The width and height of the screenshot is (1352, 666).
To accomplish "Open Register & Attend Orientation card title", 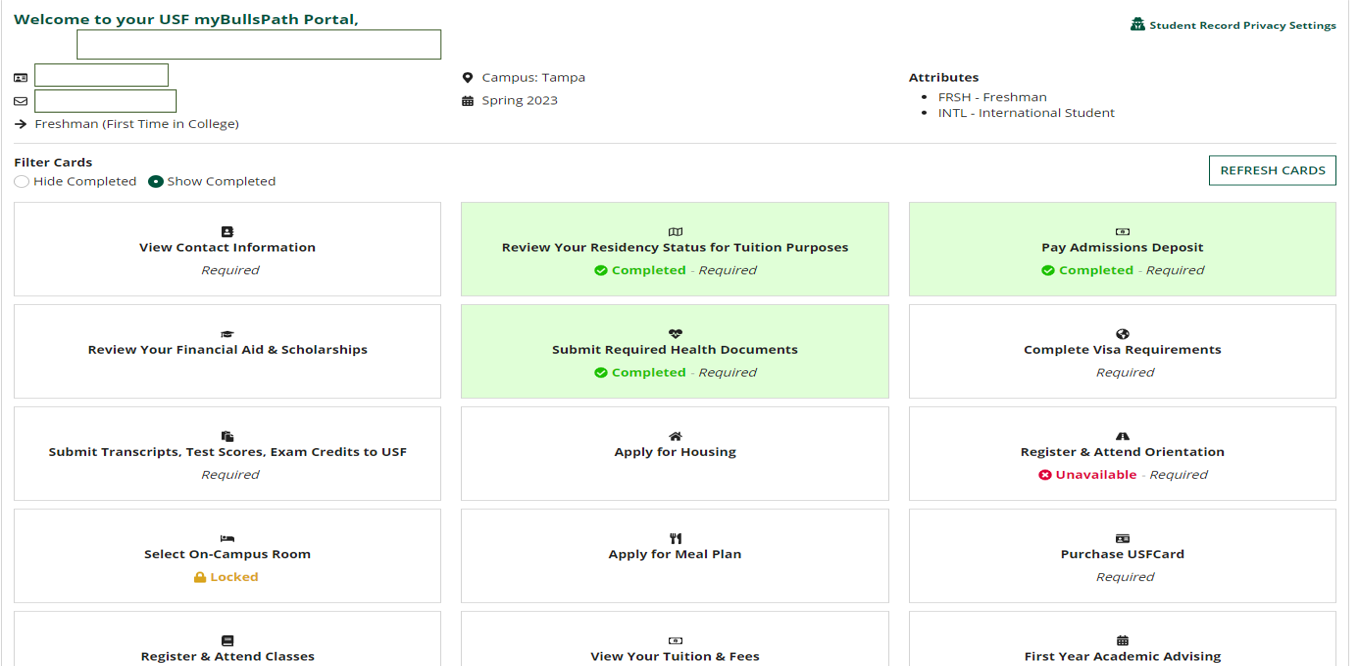I will (1122, 452).
